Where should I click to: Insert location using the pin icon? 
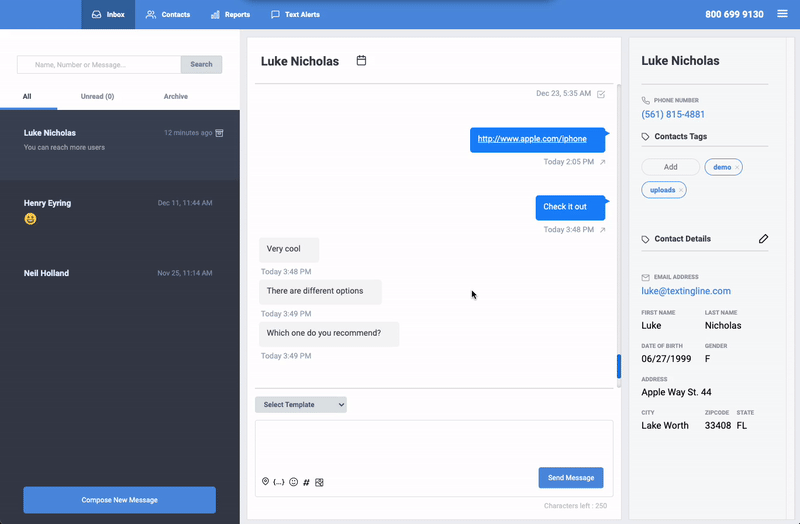[265, 482]
